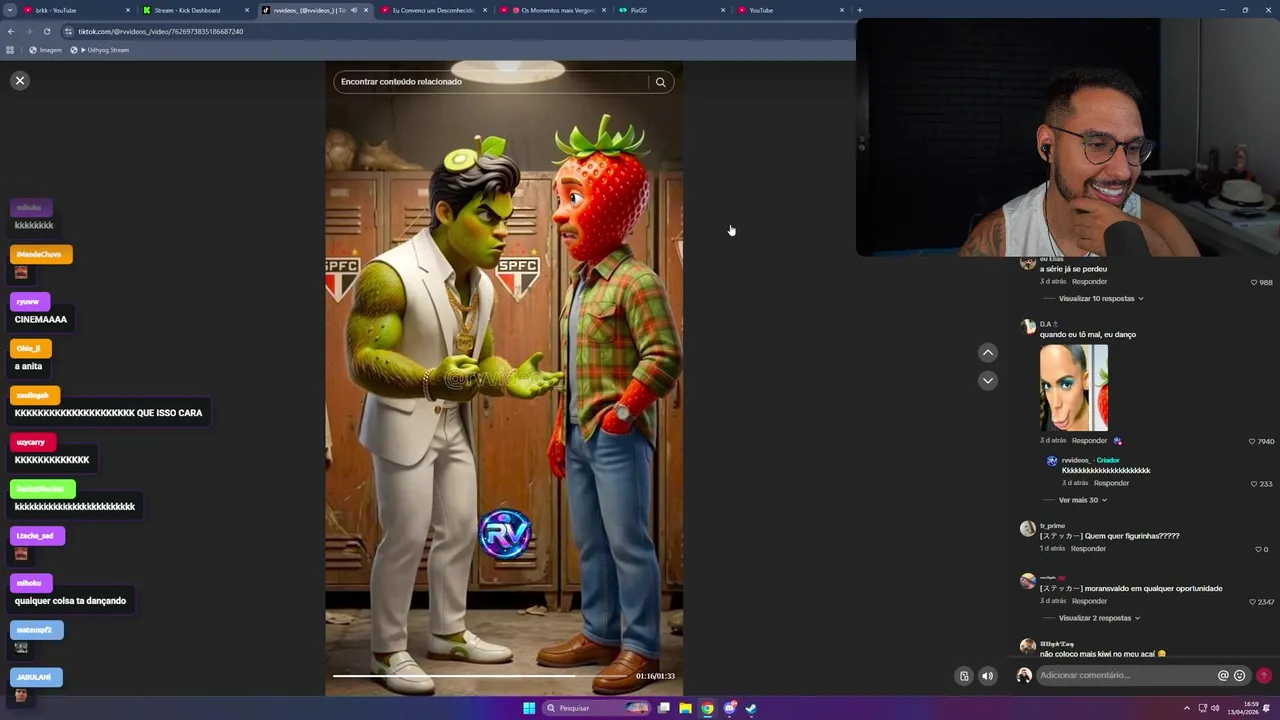Screen dimensions: 1280x720
Task: Go back with browser back arrow
Action: [x=11, y=31]
